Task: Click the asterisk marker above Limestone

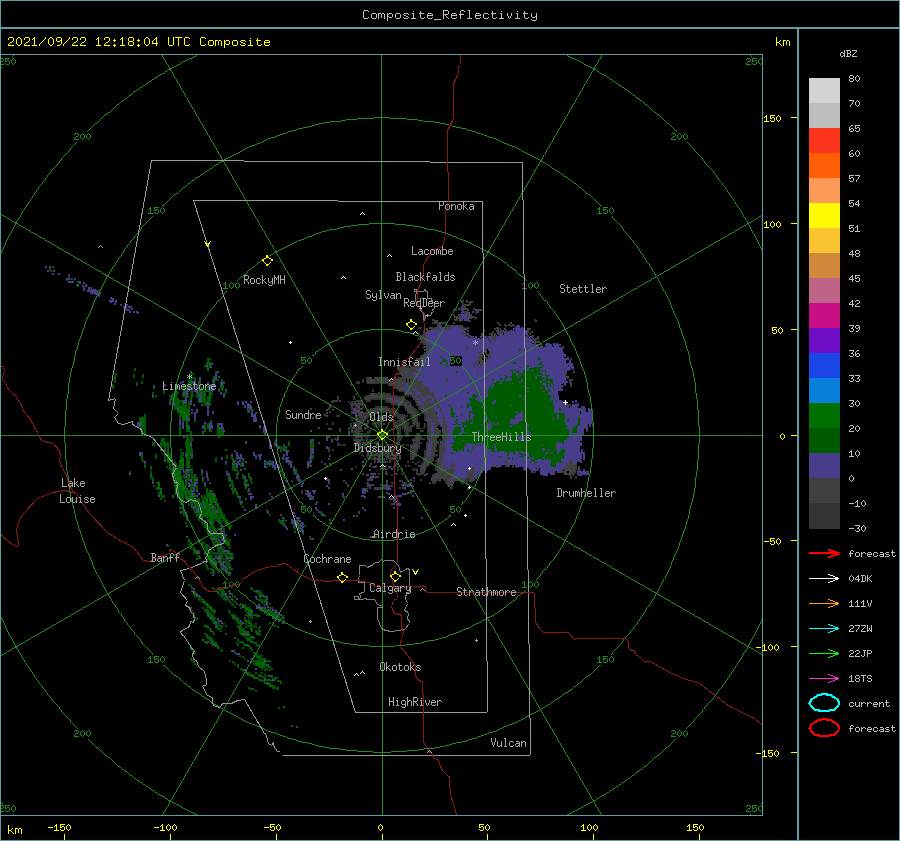Action: coord(190,377)
